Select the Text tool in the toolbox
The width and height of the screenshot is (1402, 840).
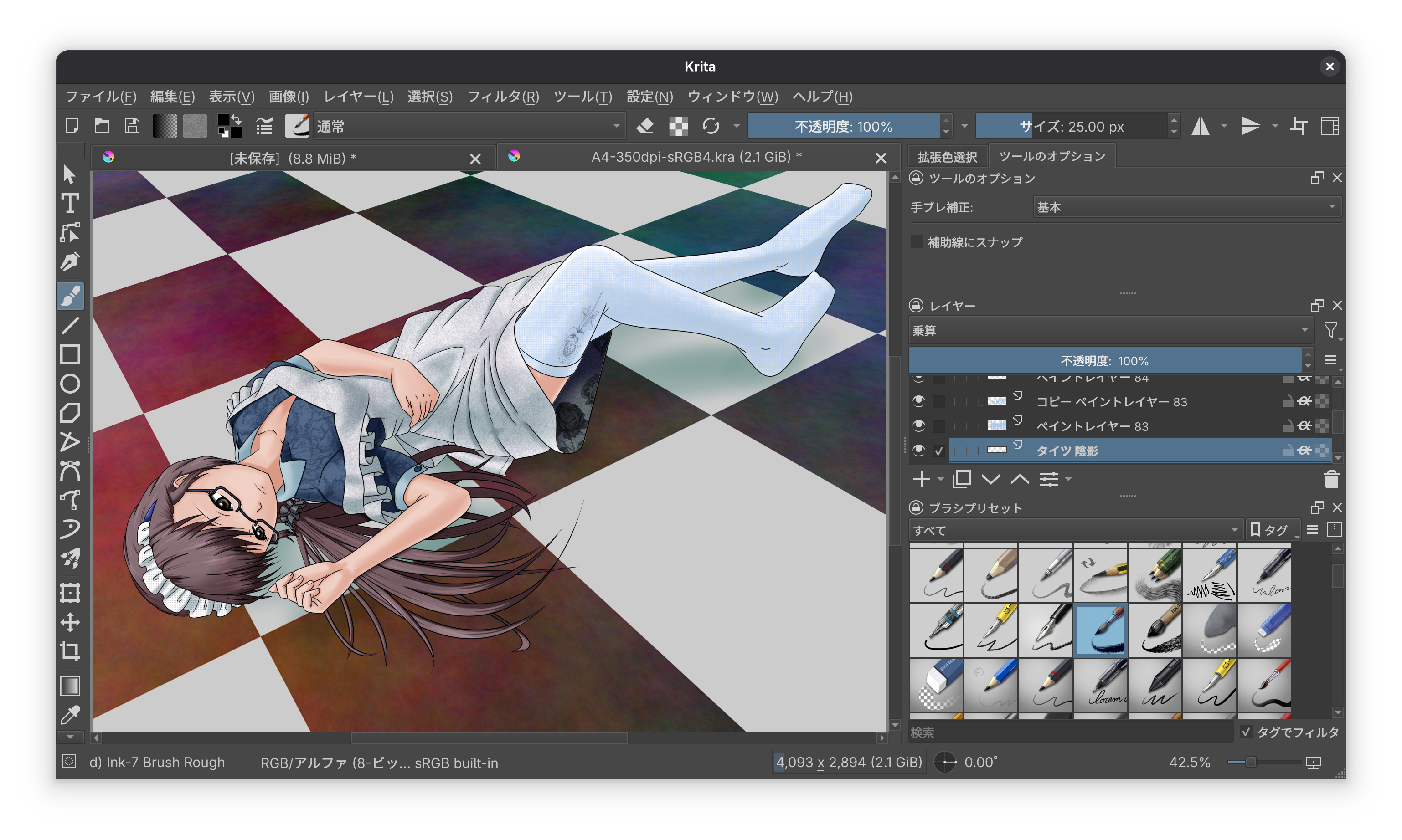pos(70,203)
